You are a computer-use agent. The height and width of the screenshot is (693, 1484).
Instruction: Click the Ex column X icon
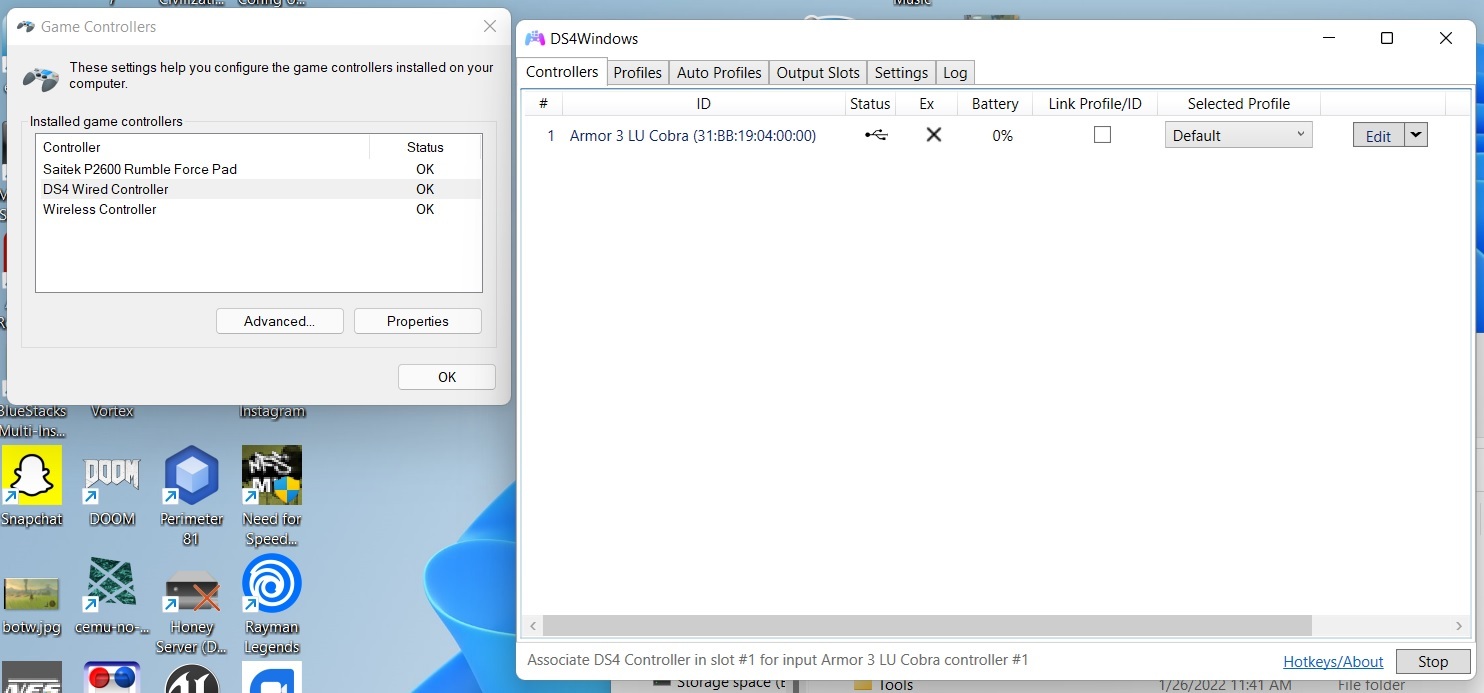(x=933, y=135)
